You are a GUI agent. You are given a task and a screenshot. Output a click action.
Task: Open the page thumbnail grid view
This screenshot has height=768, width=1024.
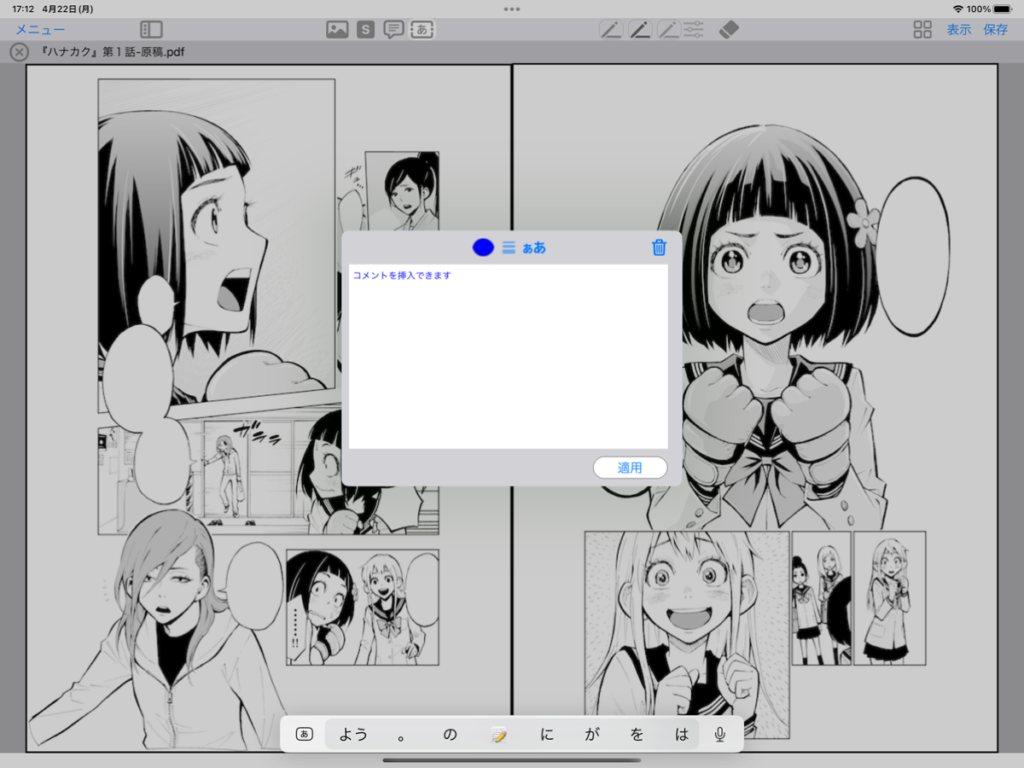pyautogui.click(x=922, y=29)
